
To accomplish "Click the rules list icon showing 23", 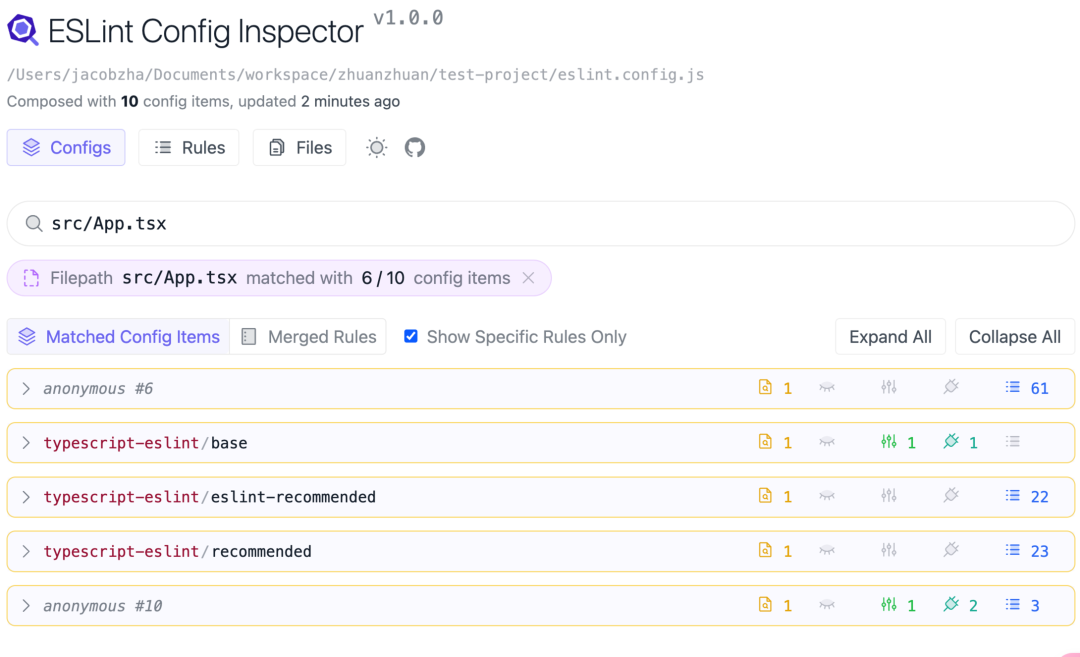I will [1012, 550].
